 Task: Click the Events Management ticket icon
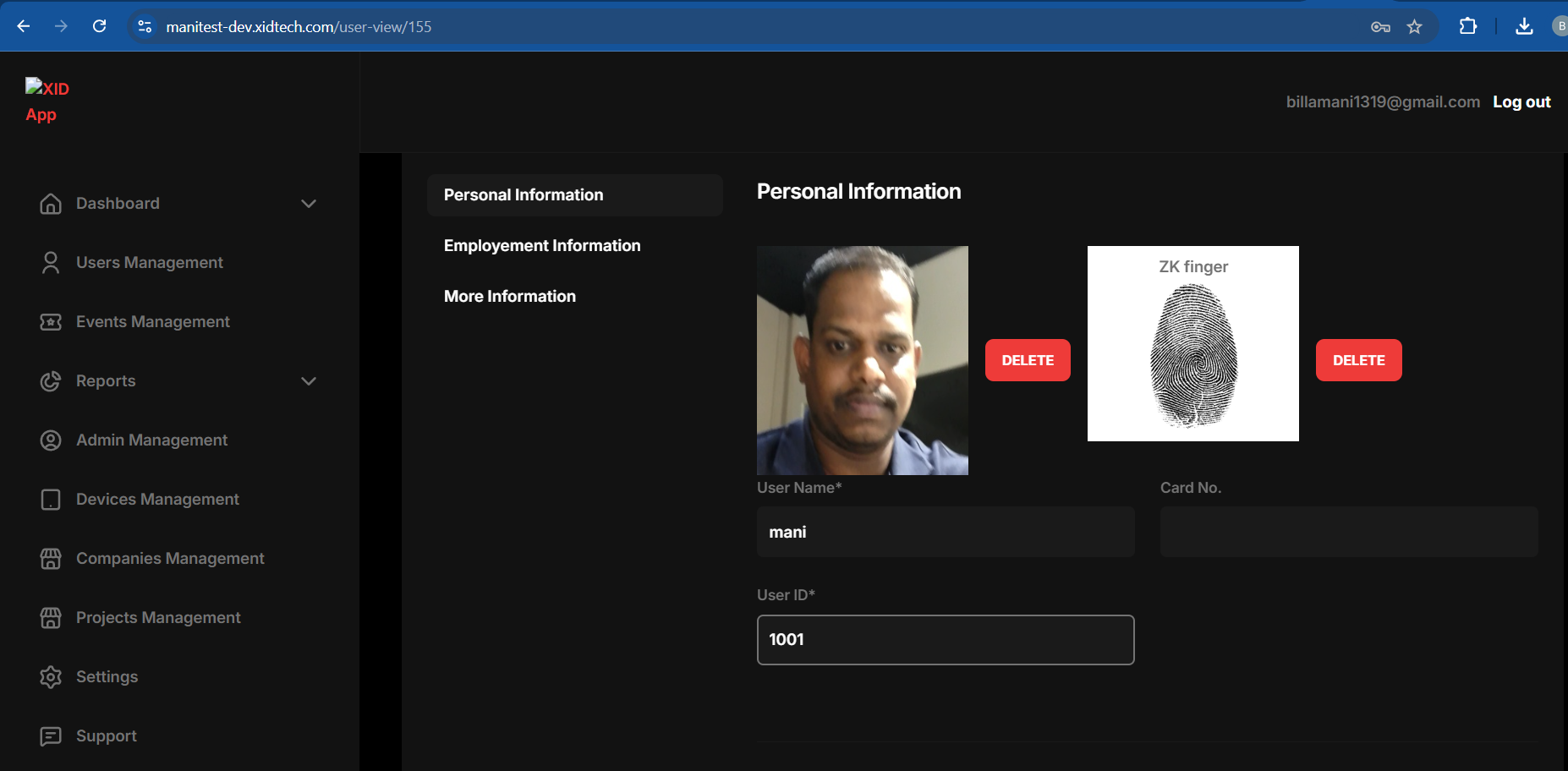click(51, 322)
